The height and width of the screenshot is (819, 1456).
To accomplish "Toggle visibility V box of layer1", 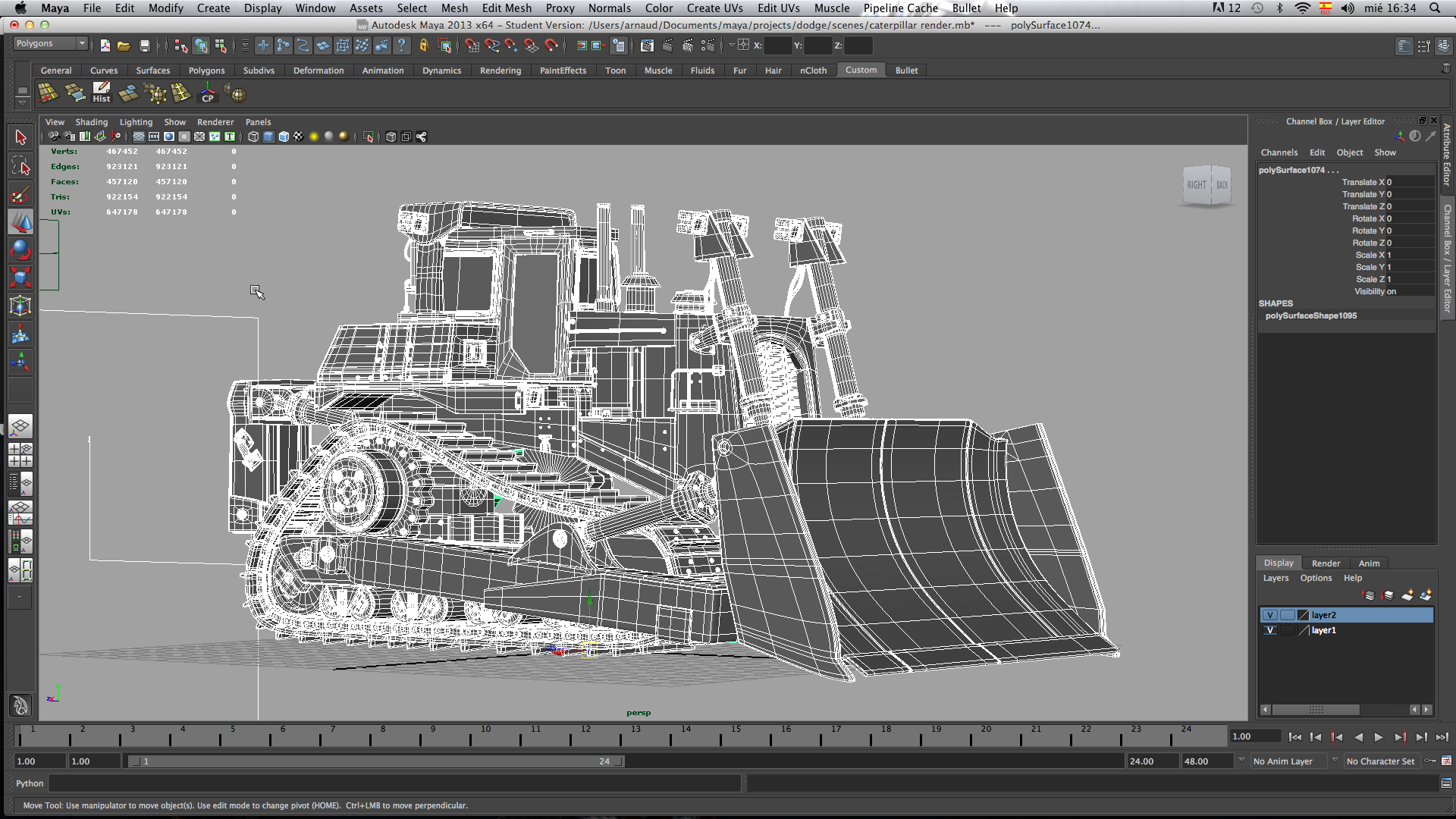I will pos(1270,630).
